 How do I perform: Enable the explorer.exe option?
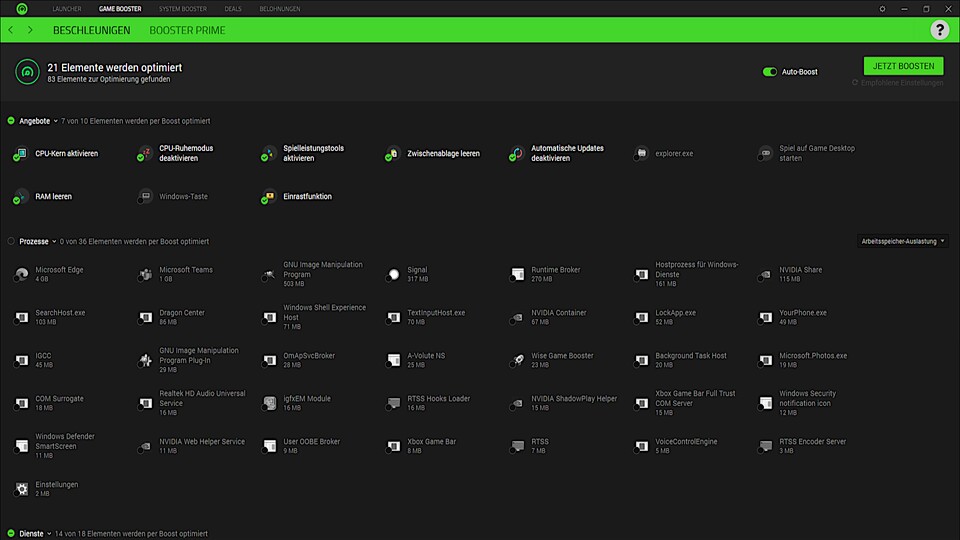(637, 157)
